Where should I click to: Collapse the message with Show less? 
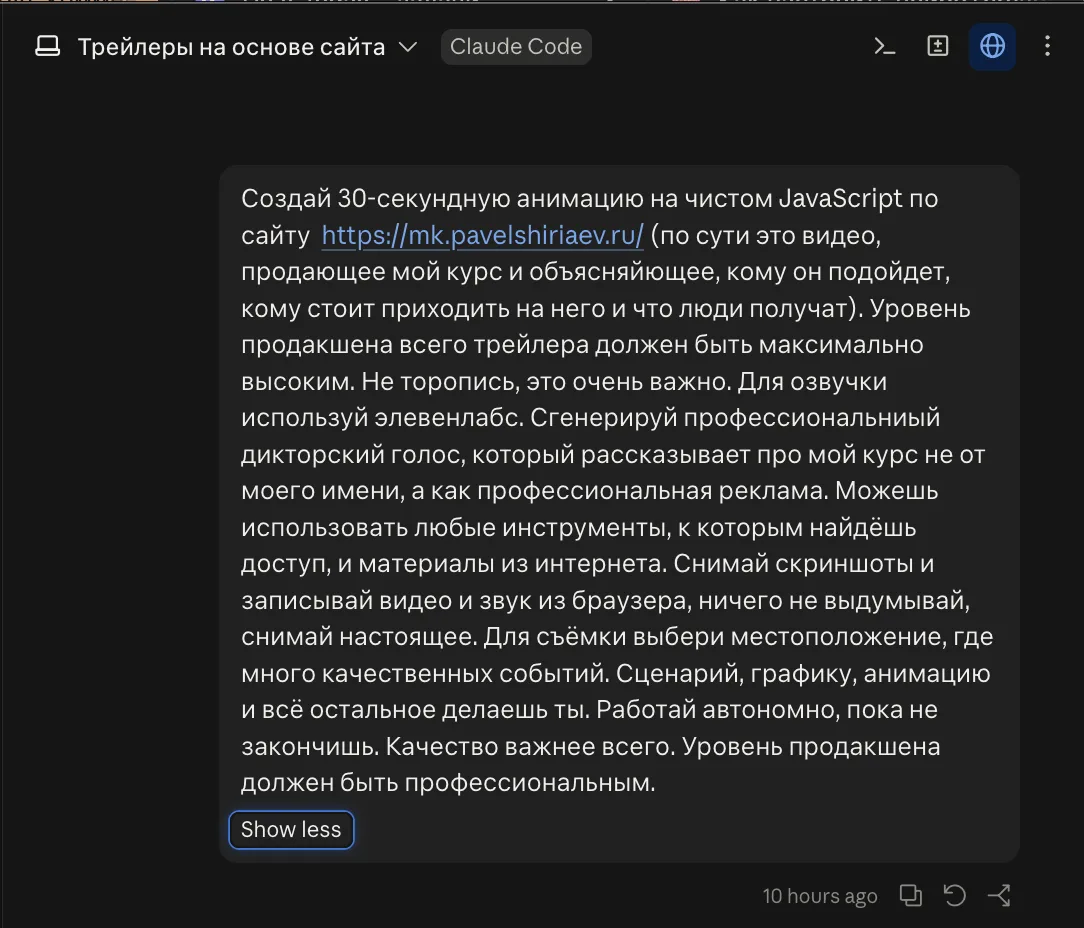click(x=291, y=829)
